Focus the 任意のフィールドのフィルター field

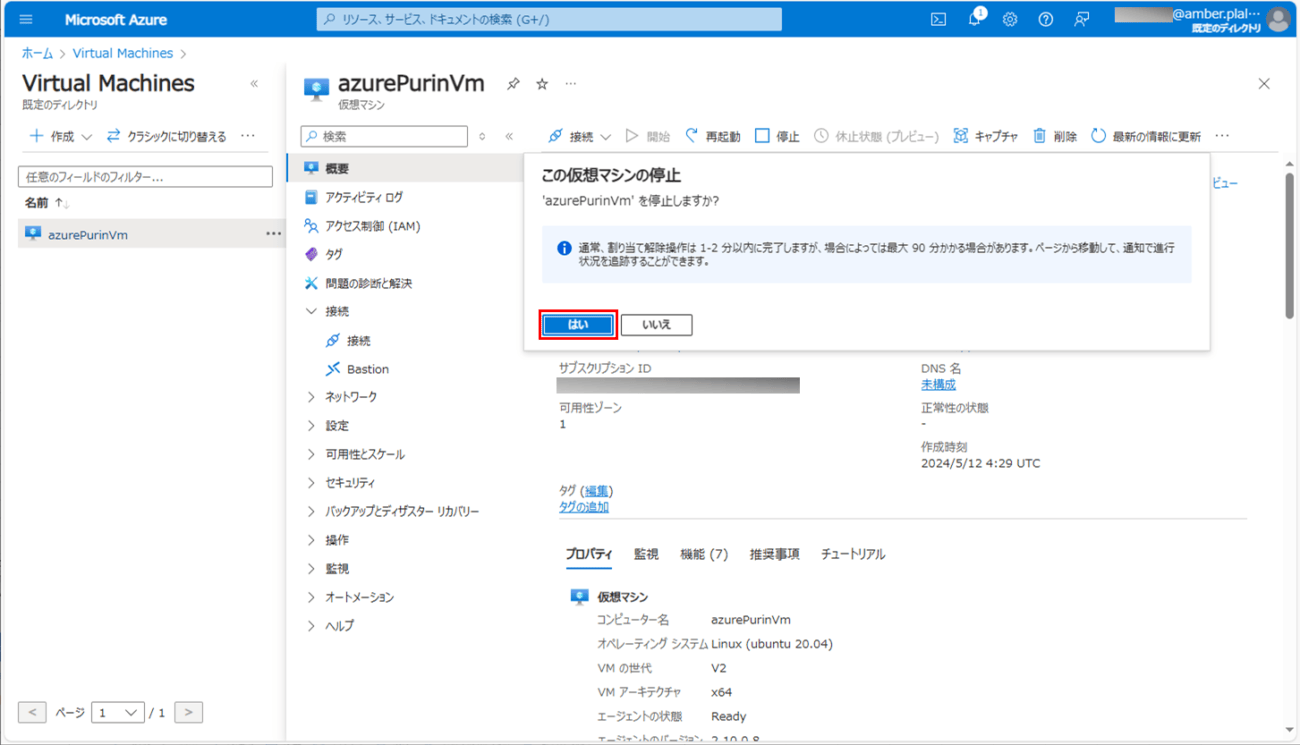(x=145, y=177)
